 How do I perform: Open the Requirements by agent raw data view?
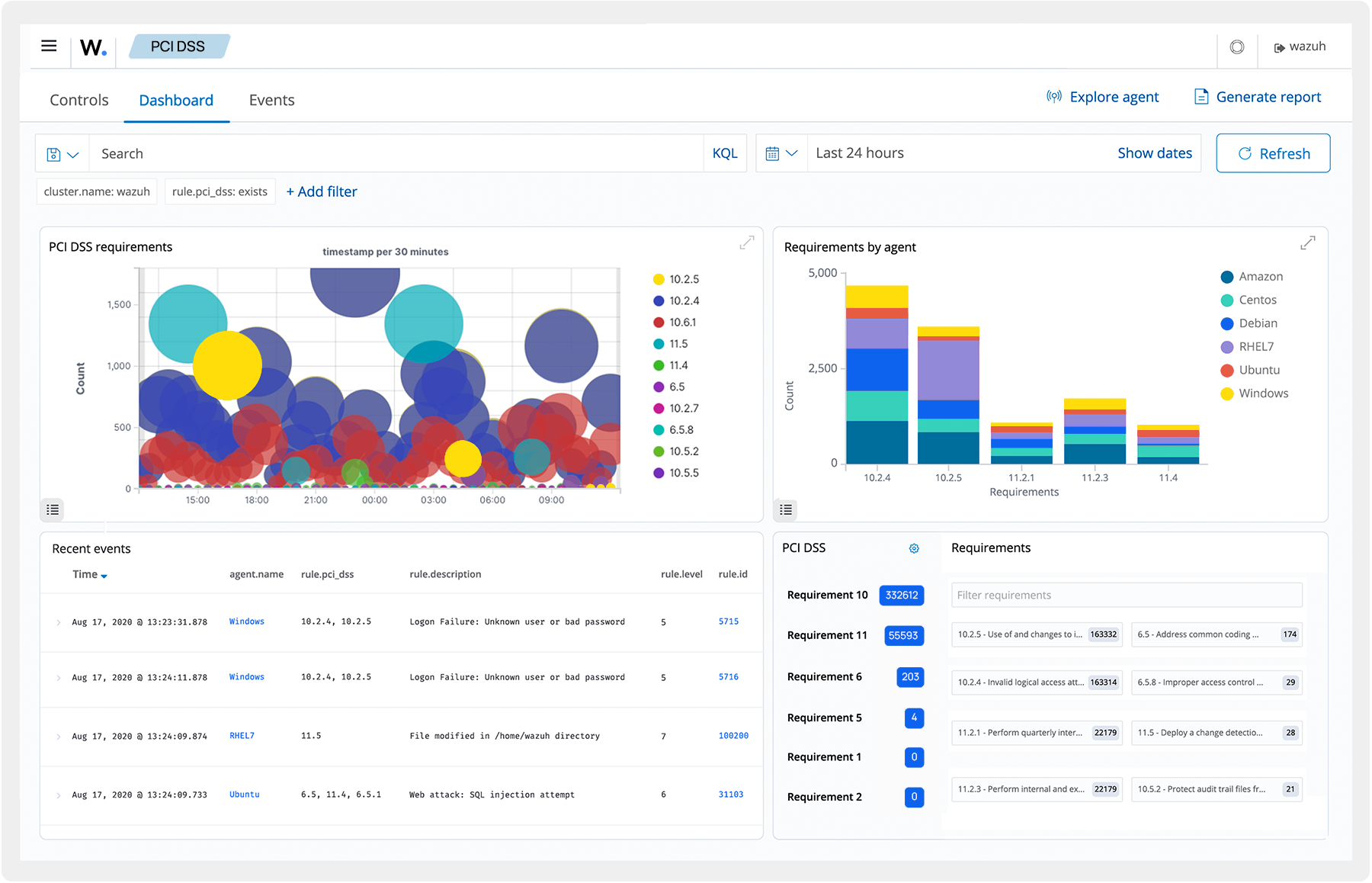(x=786, y=509)
